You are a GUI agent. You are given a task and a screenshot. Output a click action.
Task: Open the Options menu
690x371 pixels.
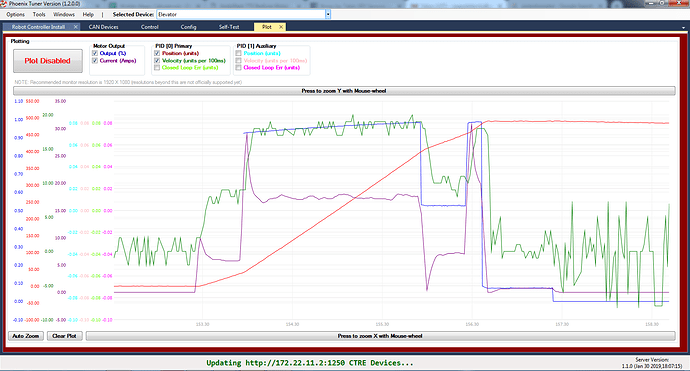point(15,15)
